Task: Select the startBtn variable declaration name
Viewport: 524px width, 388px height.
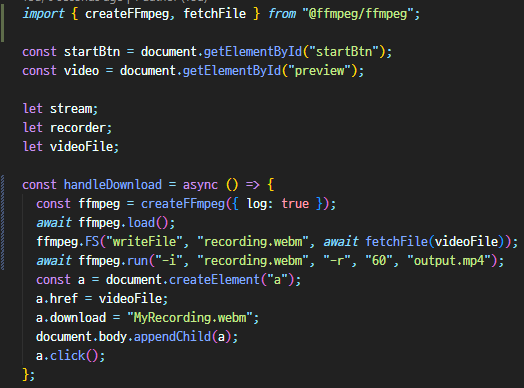Action: coord(92,52)
